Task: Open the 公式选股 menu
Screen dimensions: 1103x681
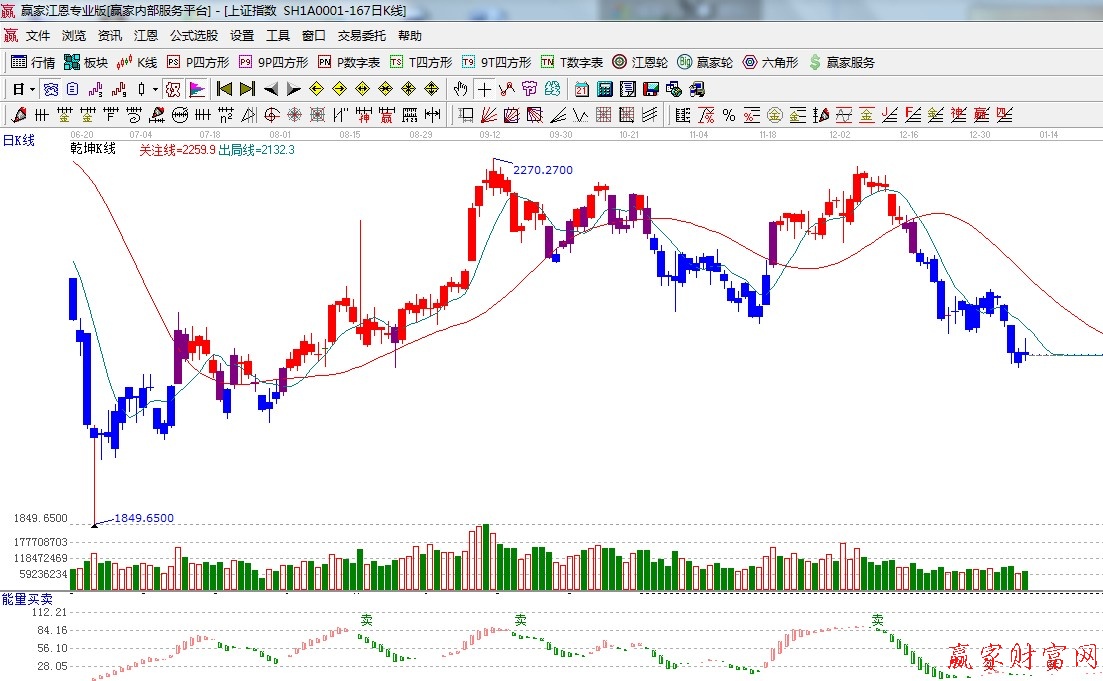Action: tap(193, 36)
